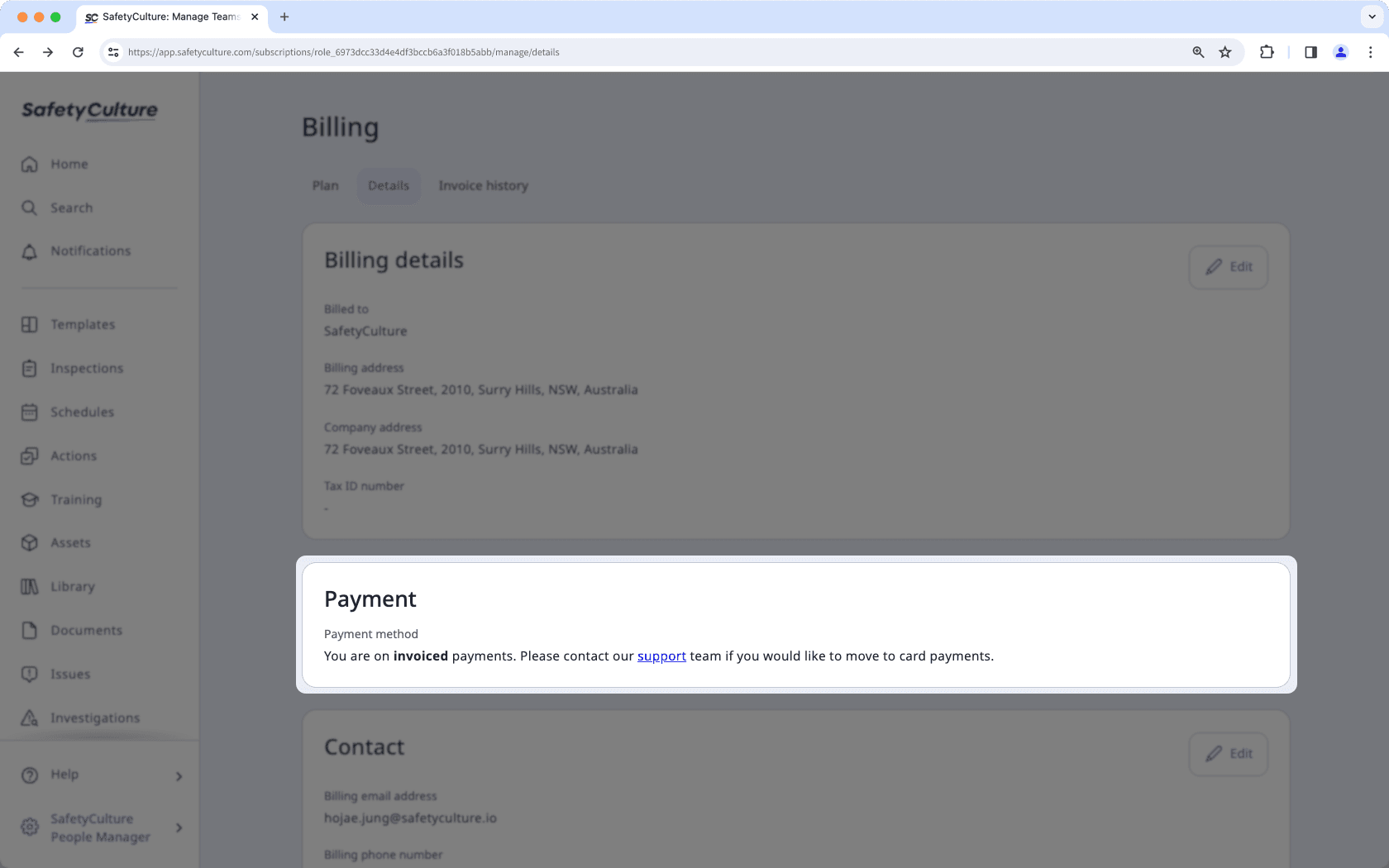Go to Templates
The height and width of the screenshot is (868, 1389).
click(x=82, y=324)
